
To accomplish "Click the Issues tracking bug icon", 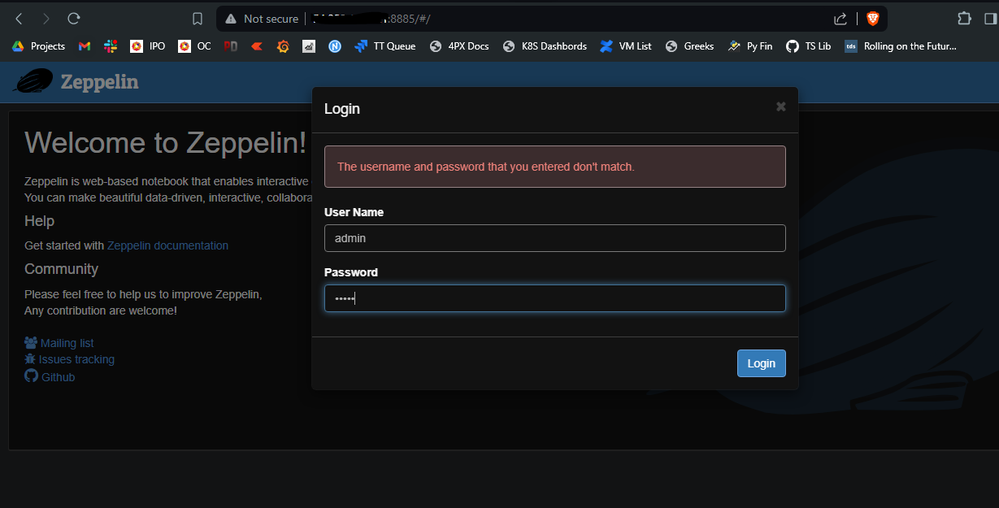I will 30,359.
